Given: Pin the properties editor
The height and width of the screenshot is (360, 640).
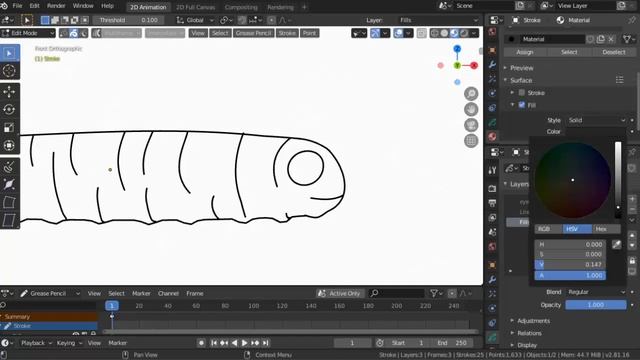Looking at the screenshot, I should tap(632, 20).
